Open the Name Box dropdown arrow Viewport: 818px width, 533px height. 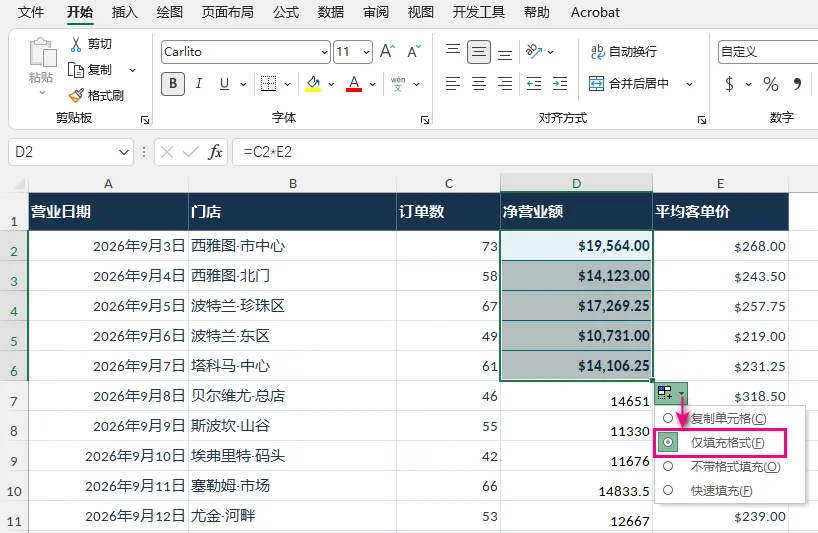124,152
